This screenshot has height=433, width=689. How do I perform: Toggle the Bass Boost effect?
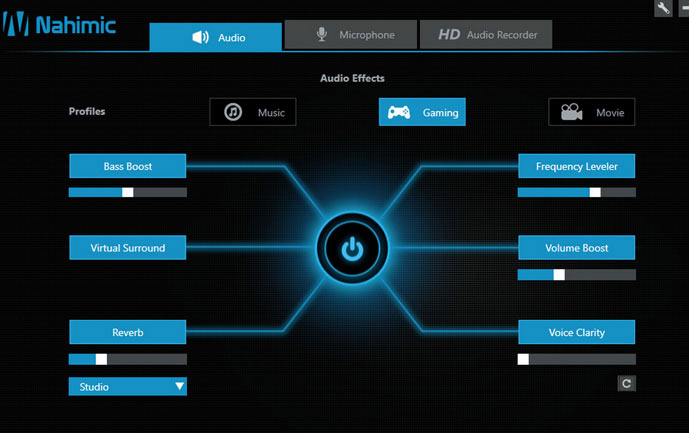tap(128, 166)
